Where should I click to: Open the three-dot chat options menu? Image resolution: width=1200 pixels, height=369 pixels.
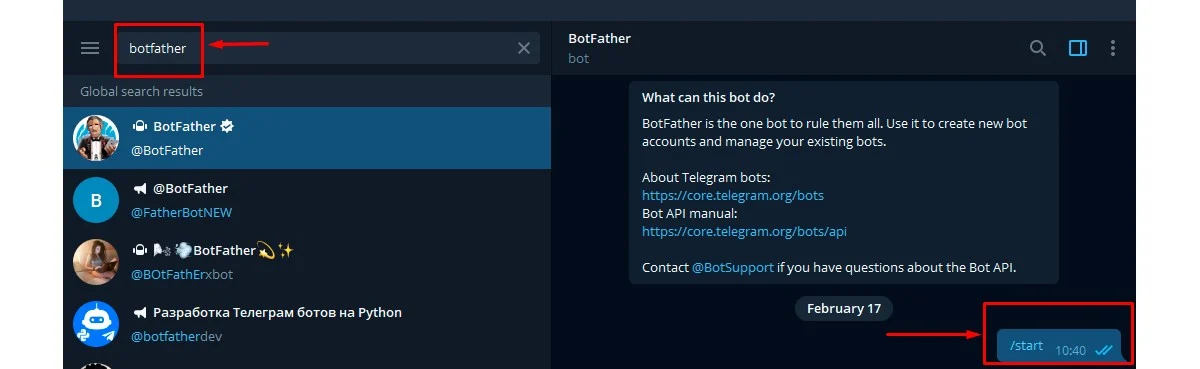tap(1113, 48)
